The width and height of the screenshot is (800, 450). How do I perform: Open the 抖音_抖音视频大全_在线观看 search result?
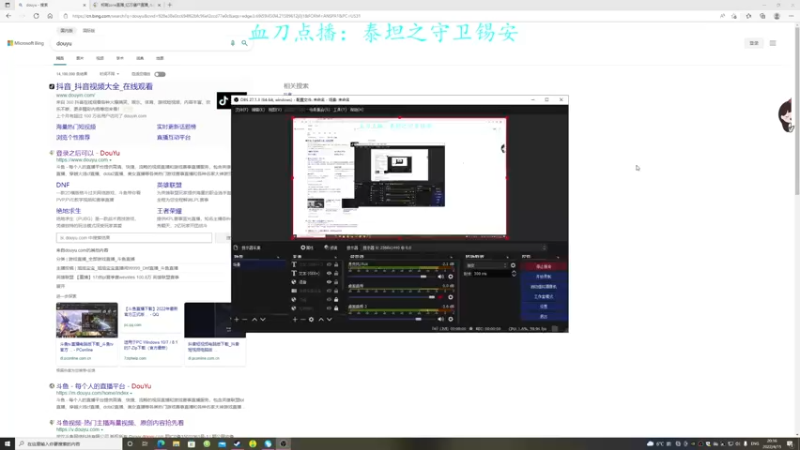[104, 87]
